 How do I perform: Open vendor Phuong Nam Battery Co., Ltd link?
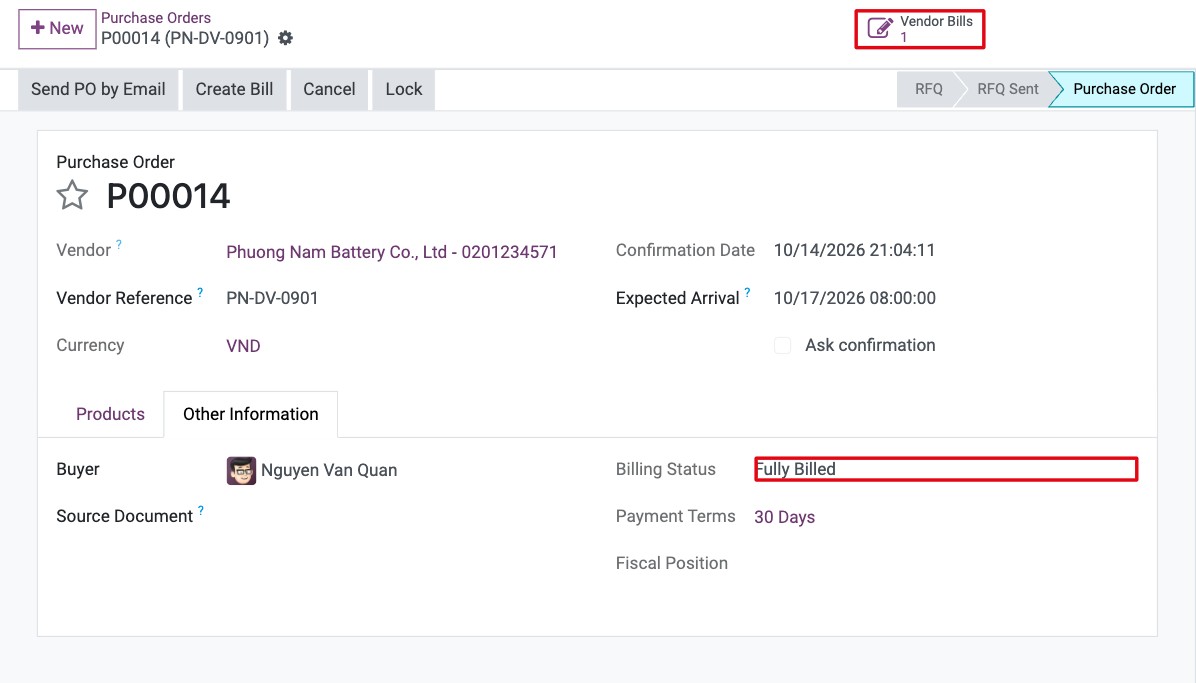coord(391,252)
